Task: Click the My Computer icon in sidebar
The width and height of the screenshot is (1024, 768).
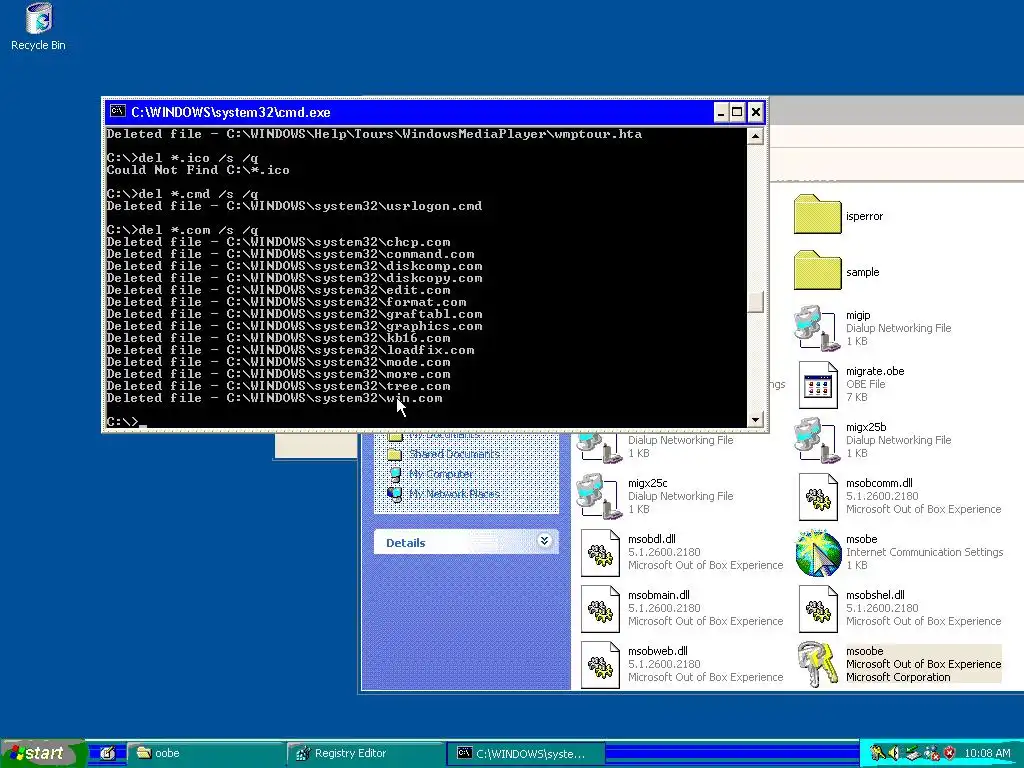Action: 395,473
